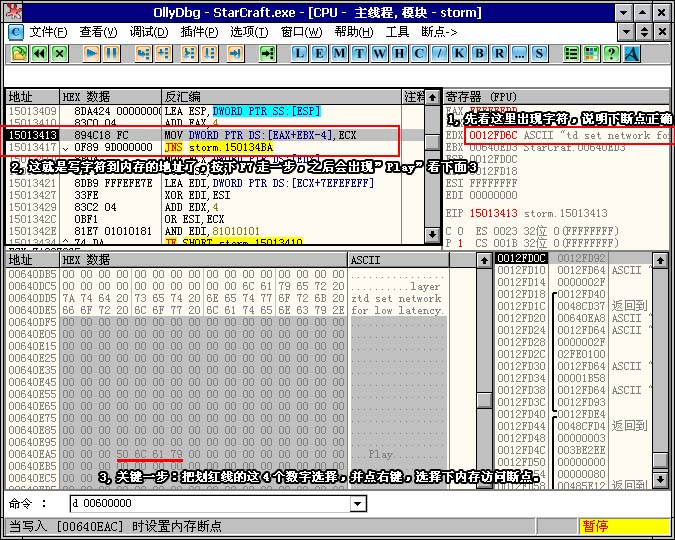Open Windows list with W button

pos(379,54)
